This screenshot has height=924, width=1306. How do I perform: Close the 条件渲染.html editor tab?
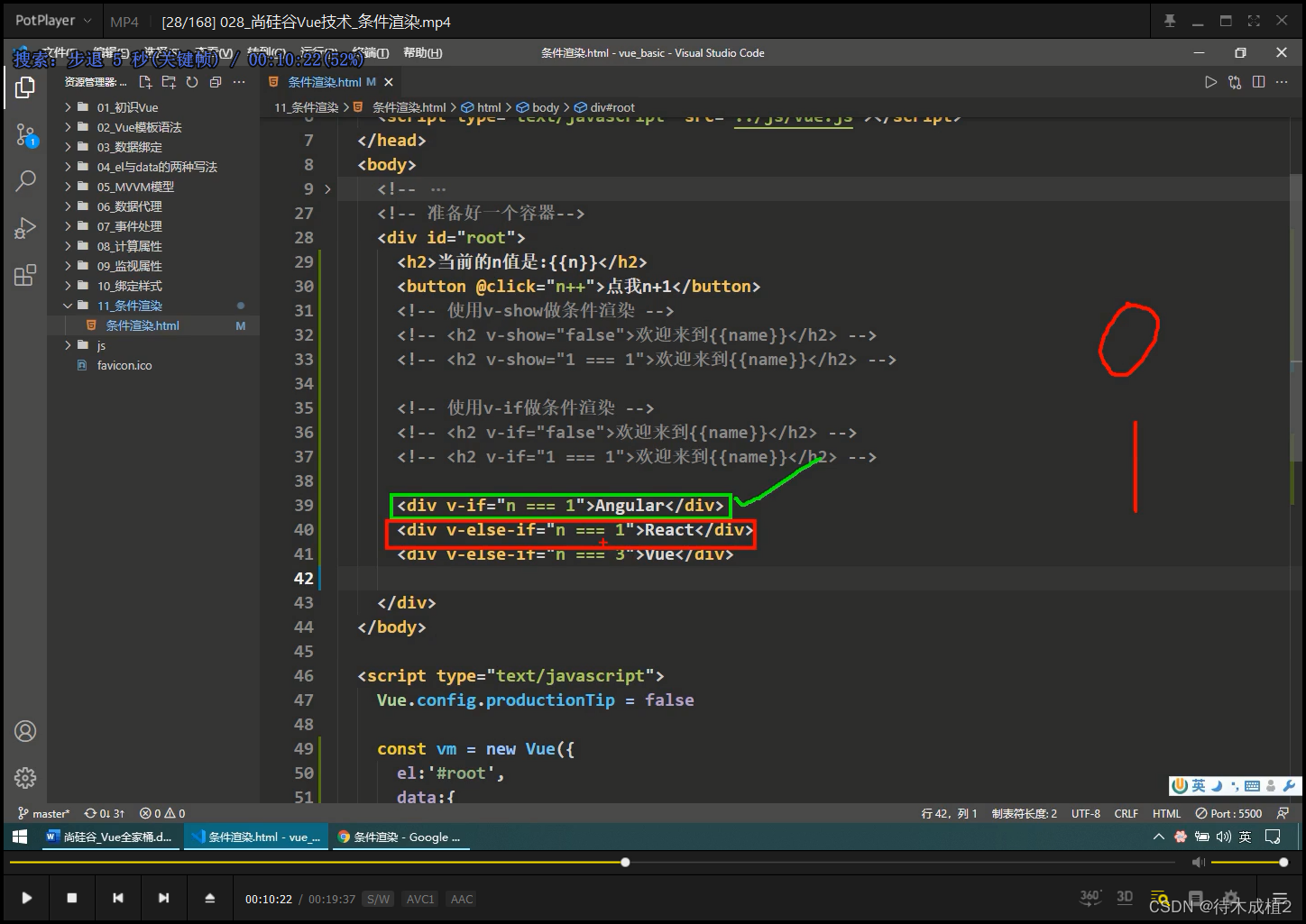point(389,82)
